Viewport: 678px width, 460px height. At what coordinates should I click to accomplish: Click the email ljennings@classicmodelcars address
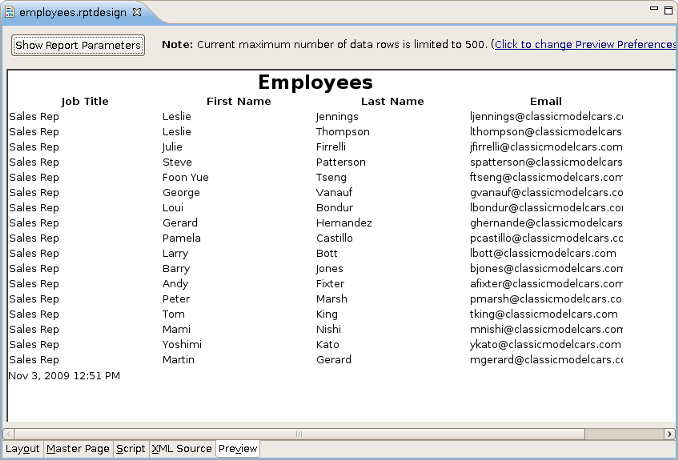(x=546, y=117)
